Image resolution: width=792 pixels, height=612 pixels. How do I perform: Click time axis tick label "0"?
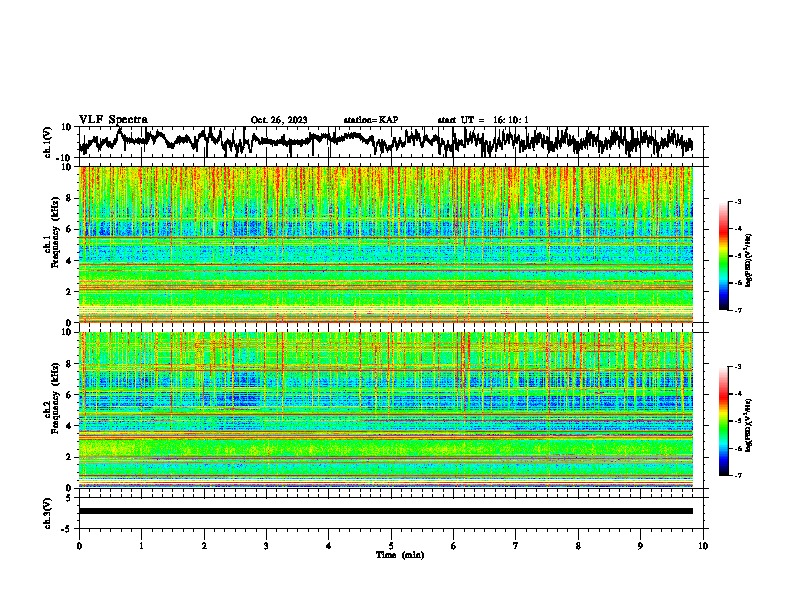79,546
